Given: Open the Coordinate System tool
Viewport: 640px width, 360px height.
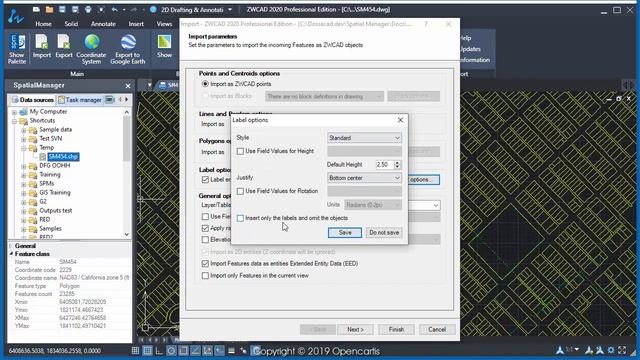Looking at the screenshot, I should click(x=91, y=49).
